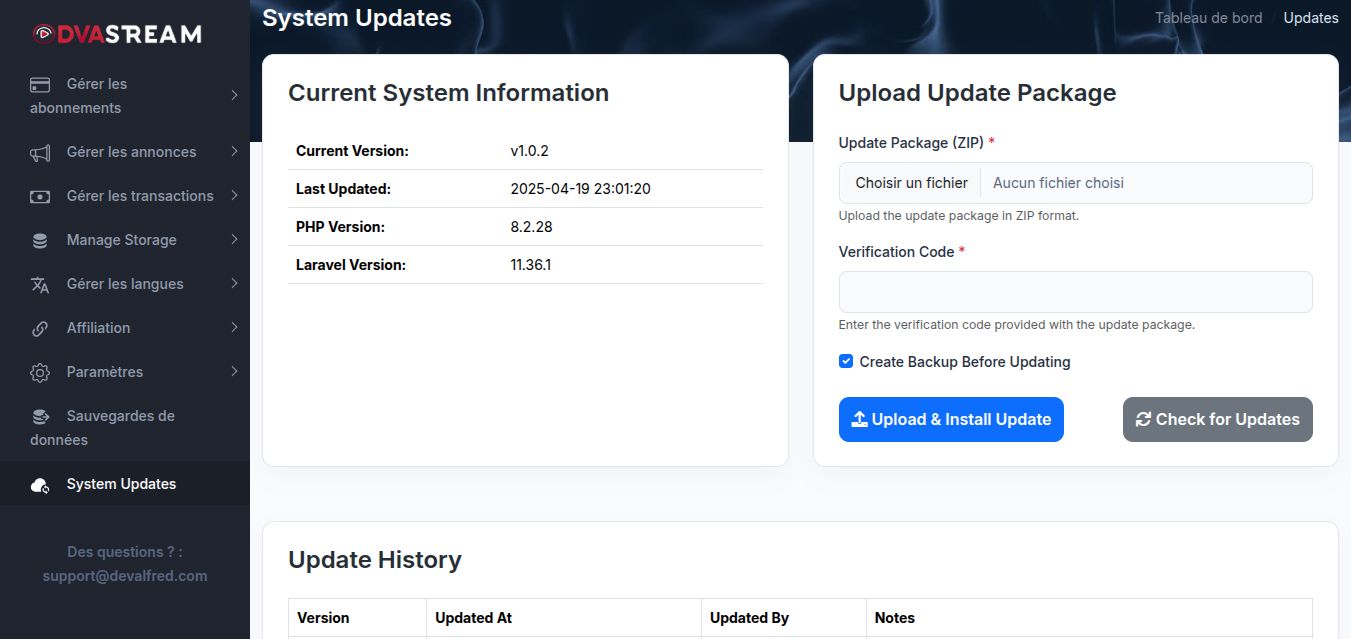Click the Current Version: label
The height and width of the screenshot is (639, 1351).
click(352, 151)
